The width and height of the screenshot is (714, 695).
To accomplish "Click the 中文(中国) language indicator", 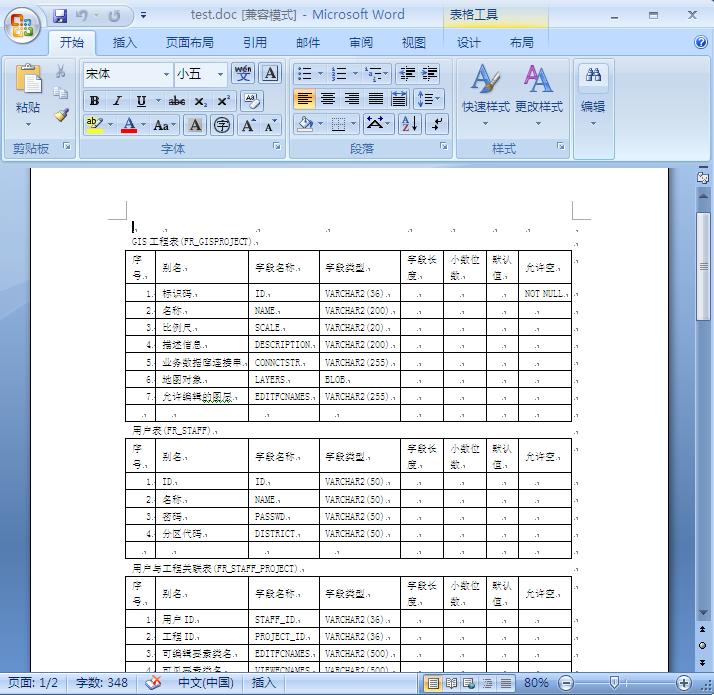I will coord(206,683).
